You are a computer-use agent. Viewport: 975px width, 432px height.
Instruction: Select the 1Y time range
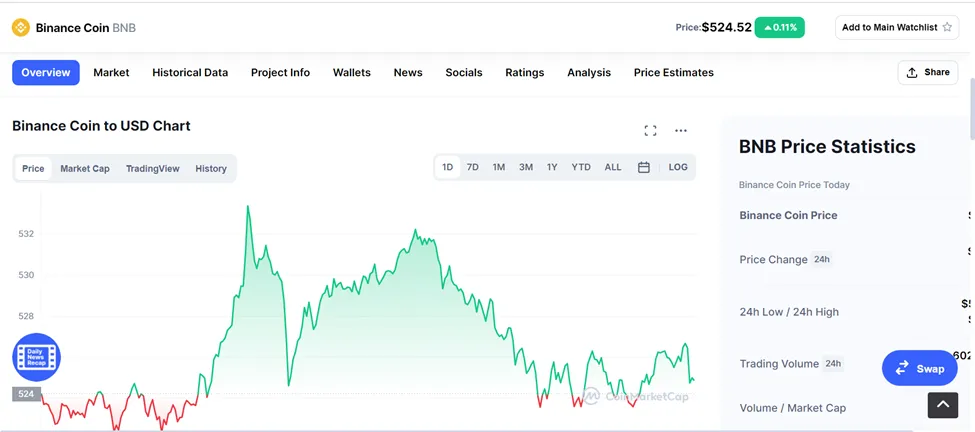click(x=552, y=167)
